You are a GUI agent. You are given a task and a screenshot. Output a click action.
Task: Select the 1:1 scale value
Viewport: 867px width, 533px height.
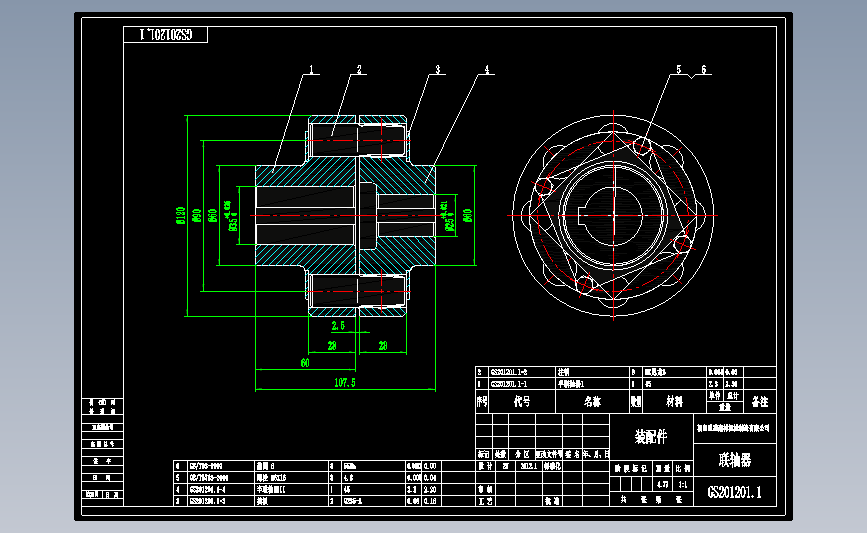(x=683, y=484)
